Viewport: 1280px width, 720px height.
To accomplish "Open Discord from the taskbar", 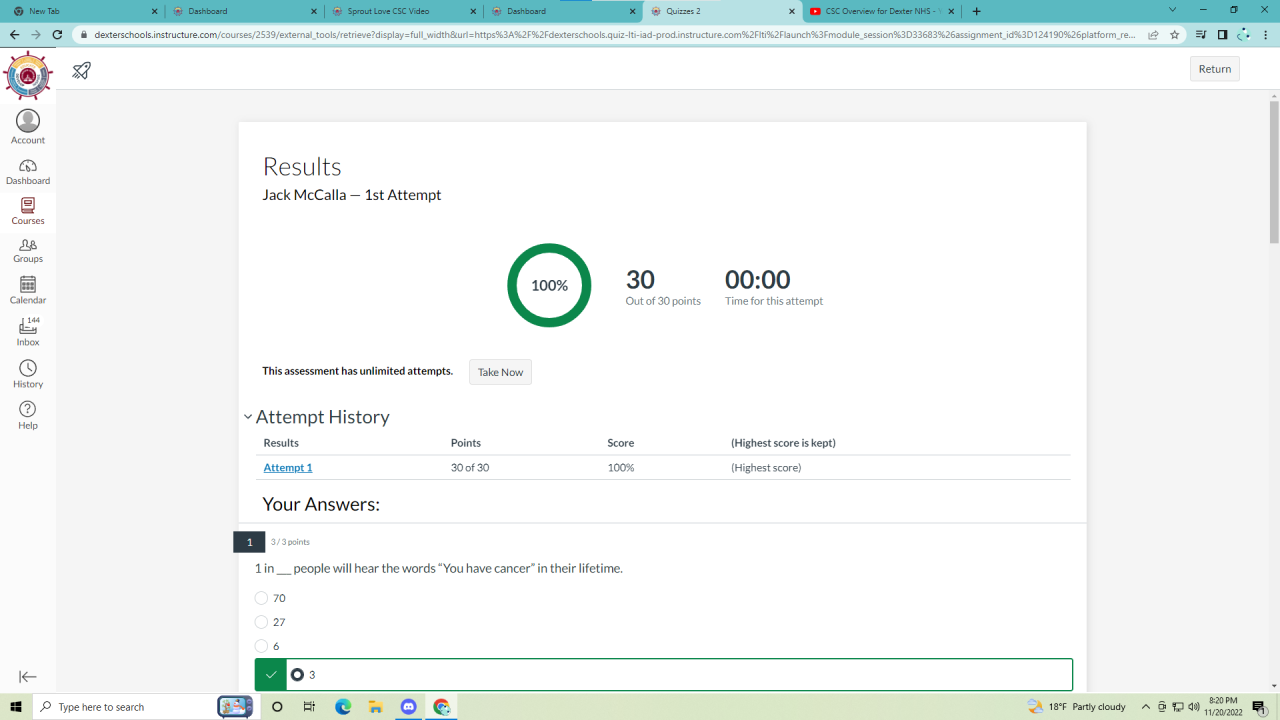I will point(409,707).
